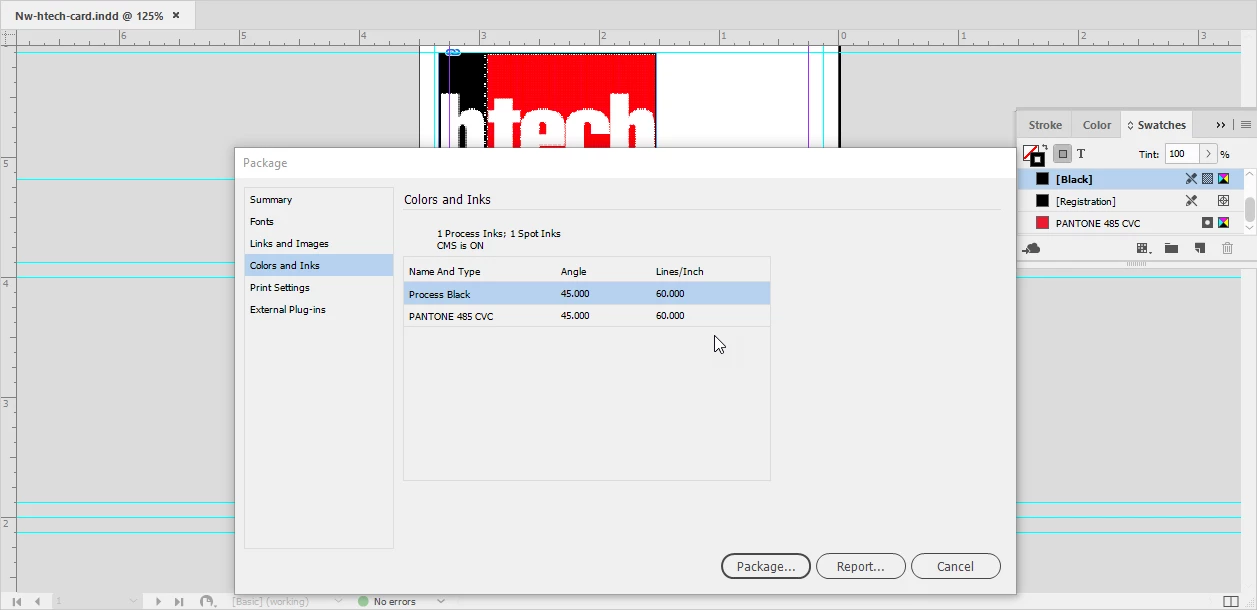
Task: Open the Show swatch kinds grid menu
Action: pos(1143,248)
